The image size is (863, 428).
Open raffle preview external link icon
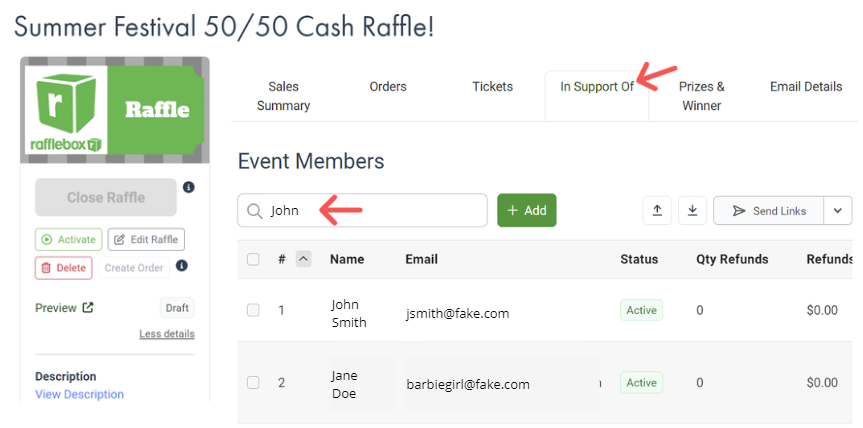[88, 308]
